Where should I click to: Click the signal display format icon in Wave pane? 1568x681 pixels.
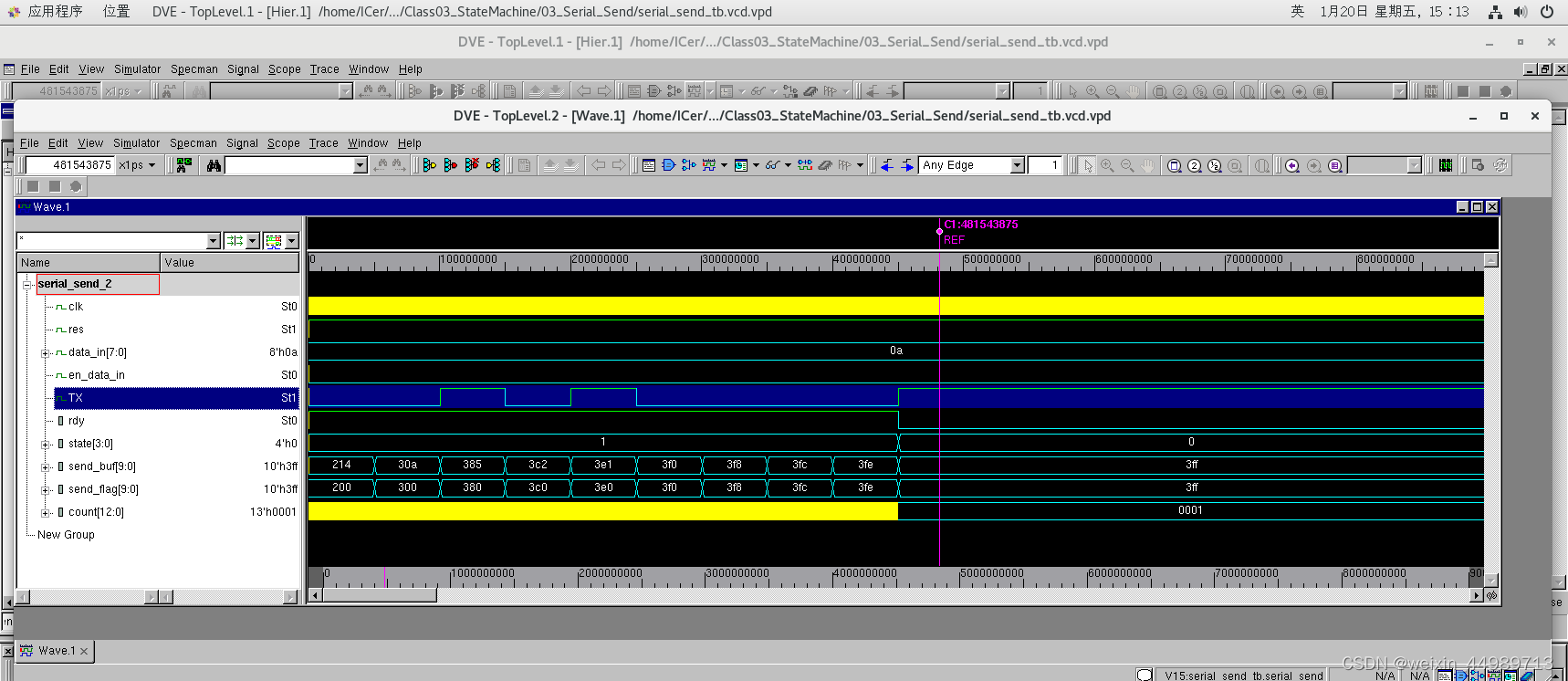coord(274,241)
